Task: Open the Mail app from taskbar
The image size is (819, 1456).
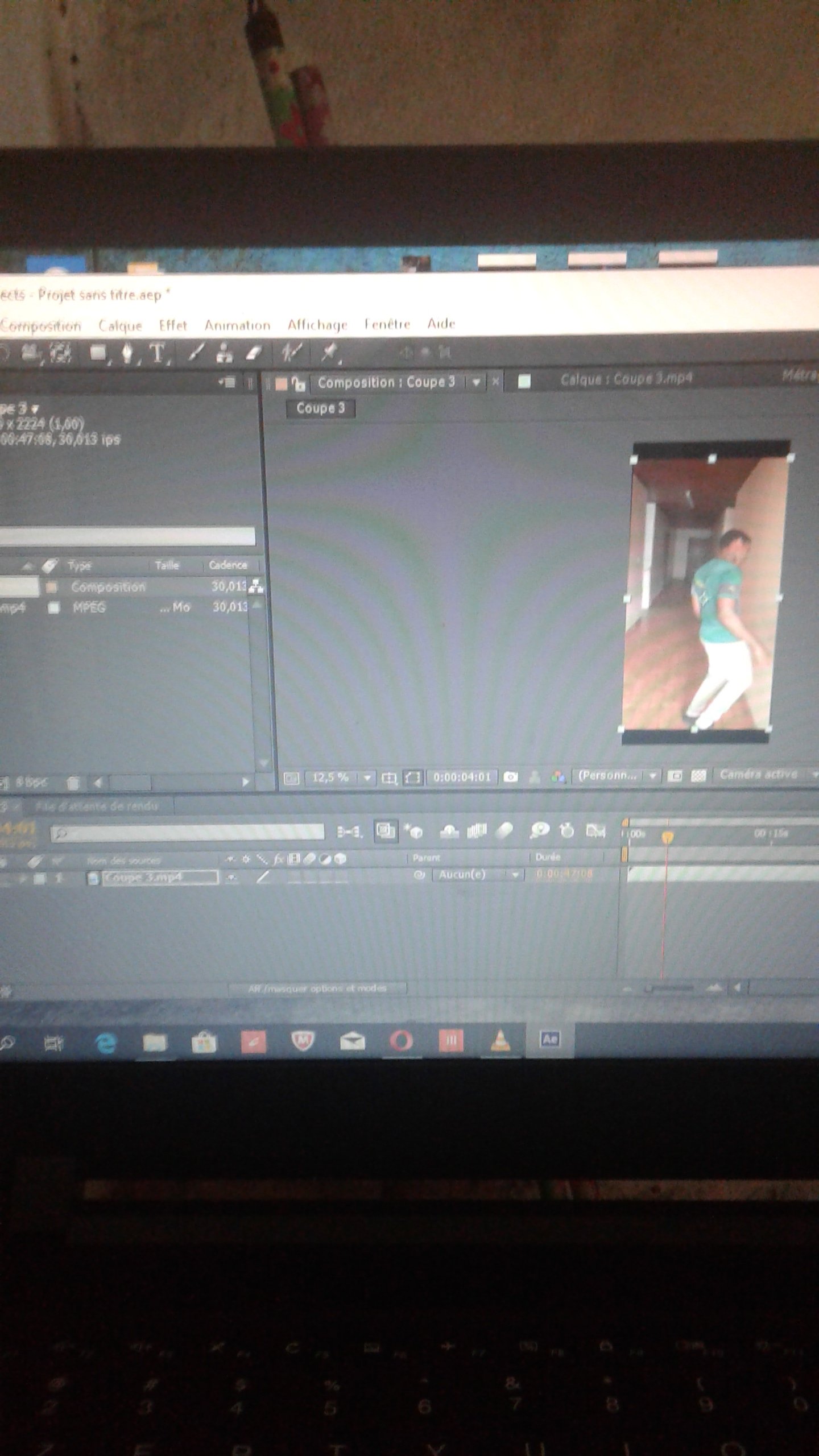Action: coord(352,1041)
